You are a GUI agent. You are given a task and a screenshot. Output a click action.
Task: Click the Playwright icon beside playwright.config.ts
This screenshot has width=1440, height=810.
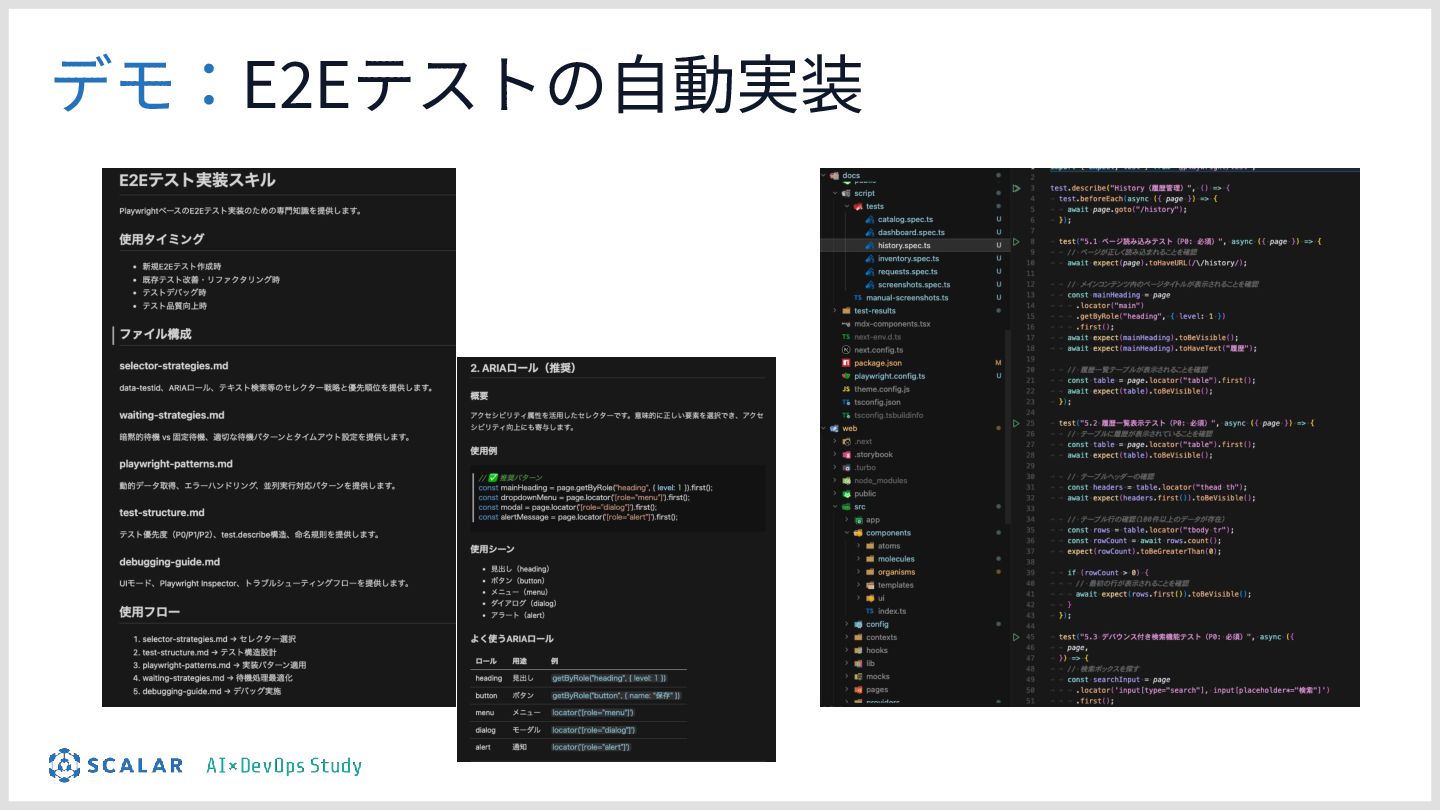tap(846, 376)
